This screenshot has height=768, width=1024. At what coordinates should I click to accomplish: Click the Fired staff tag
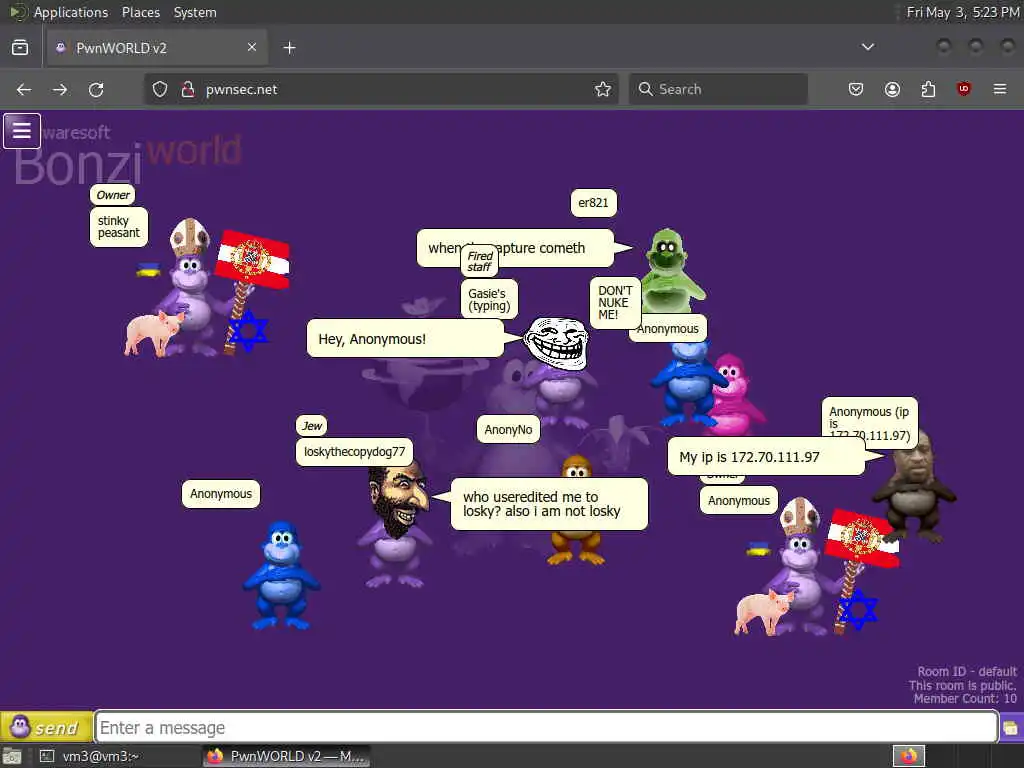(x=479, y=261)
